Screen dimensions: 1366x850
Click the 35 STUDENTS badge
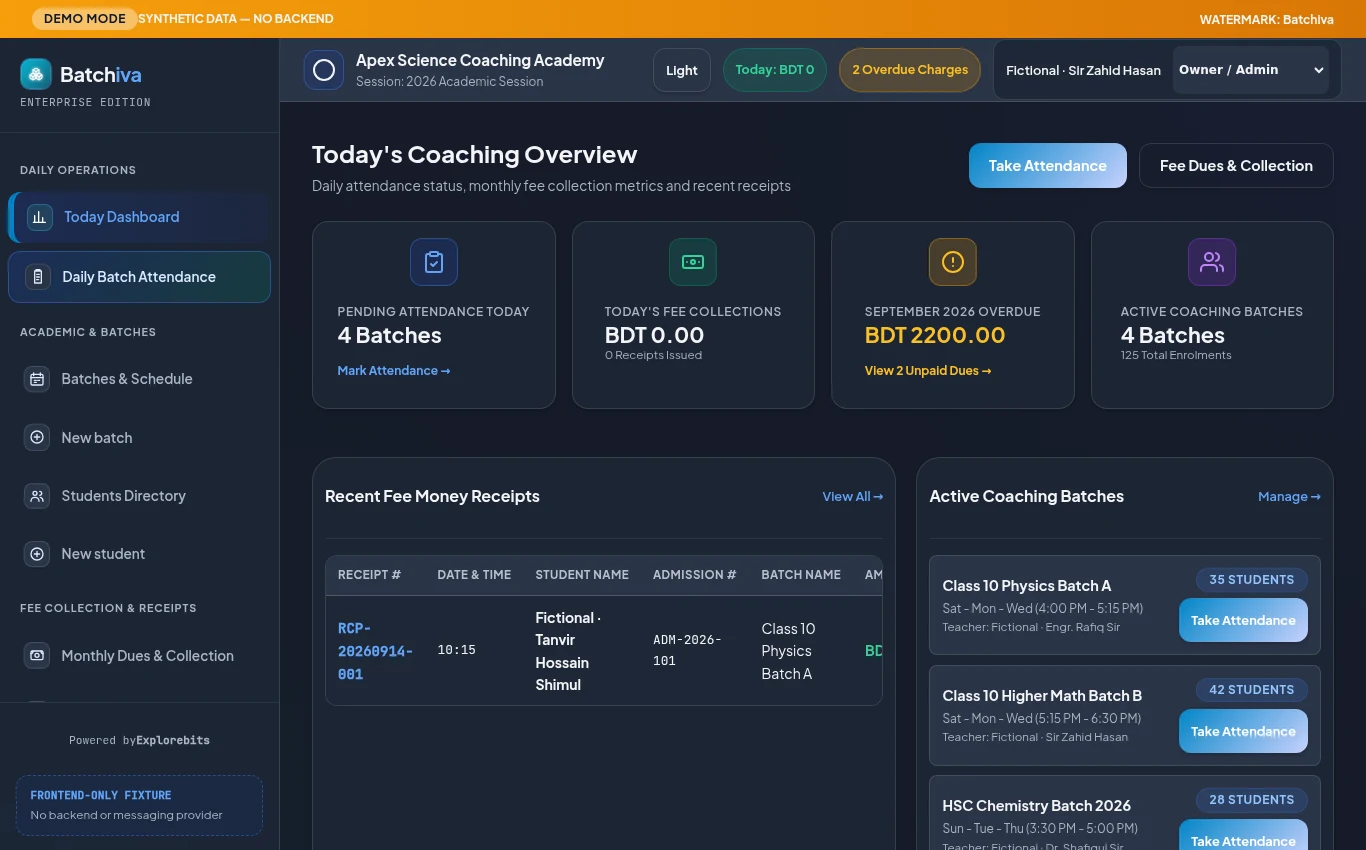point(1251,580)
